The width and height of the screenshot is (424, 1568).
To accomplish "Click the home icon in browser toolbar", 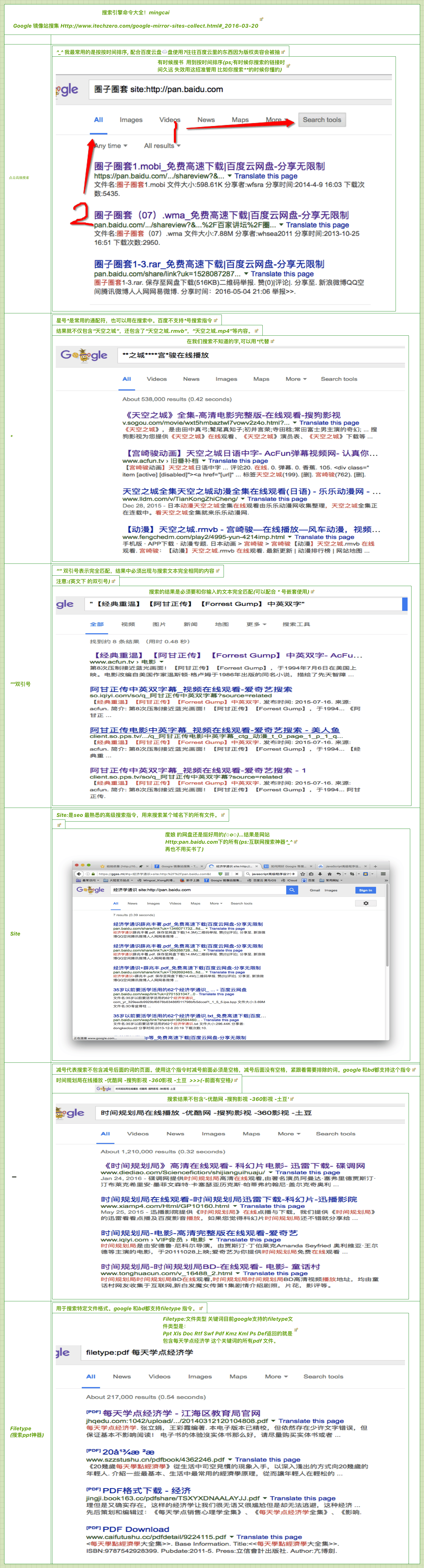I will click(x=329, y=873).
